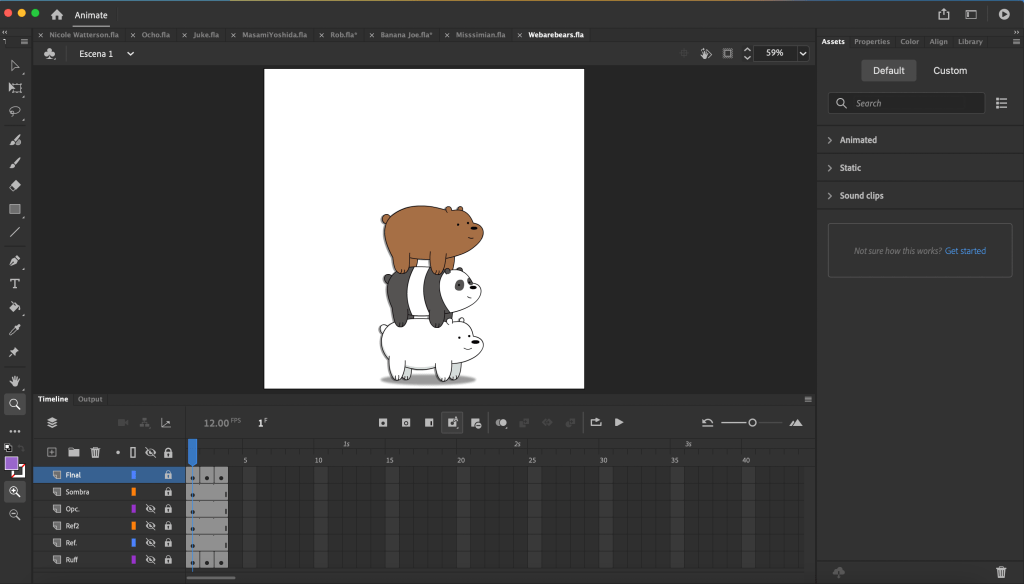The width and height of the screenshot is (1024, 584).
Task: Click the purple stroke color swatch
Action: click(12, 463)
